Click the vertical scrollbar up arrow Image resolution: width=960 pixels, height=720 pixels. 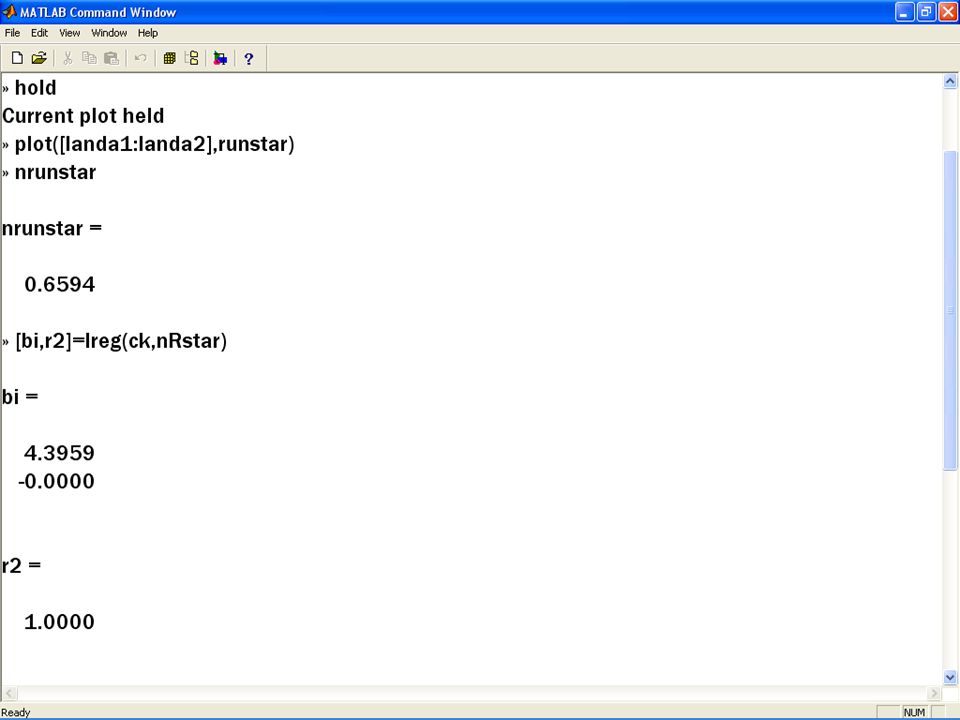(950, 81)
